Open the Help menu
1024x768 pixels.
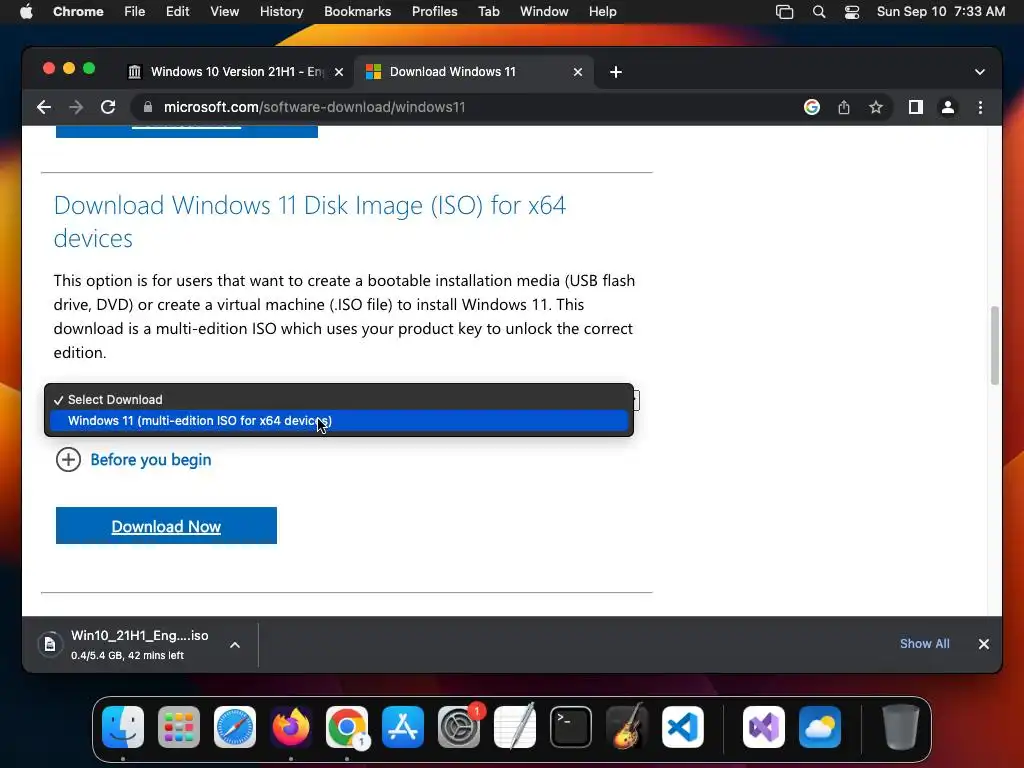602,12
